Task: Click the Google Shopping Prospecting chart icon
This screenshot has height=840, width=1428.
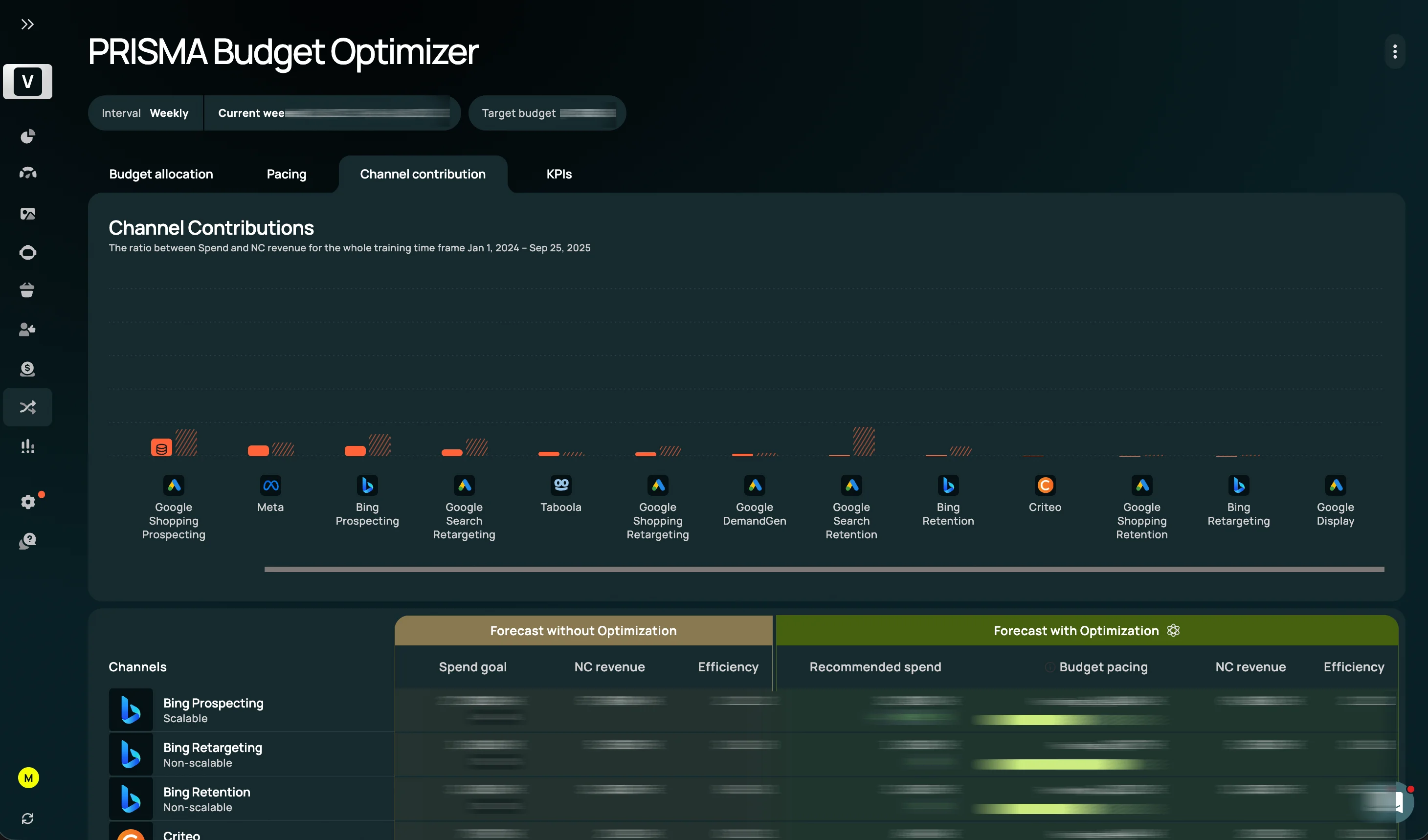Action: pyautogui.click(x=174, y=485)
